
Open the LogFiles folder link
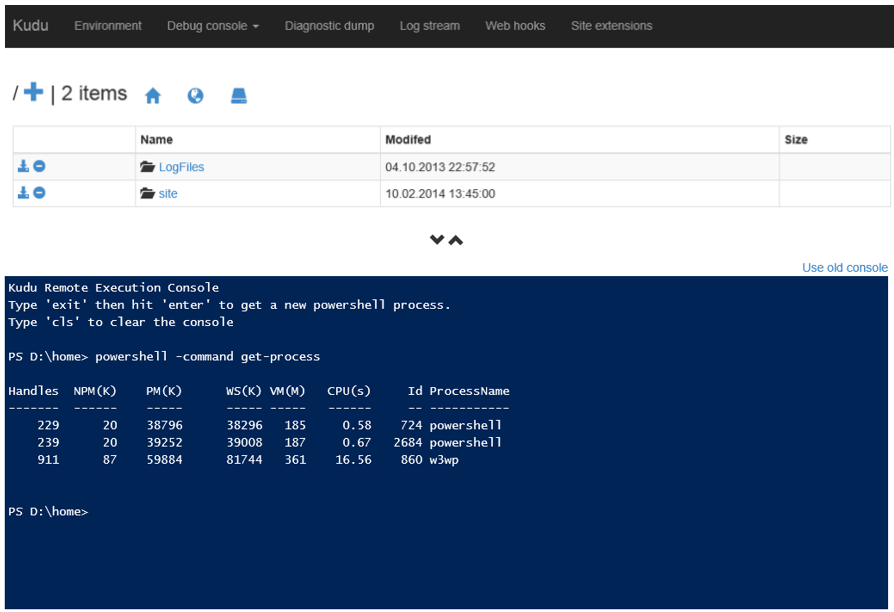point(181,167)
